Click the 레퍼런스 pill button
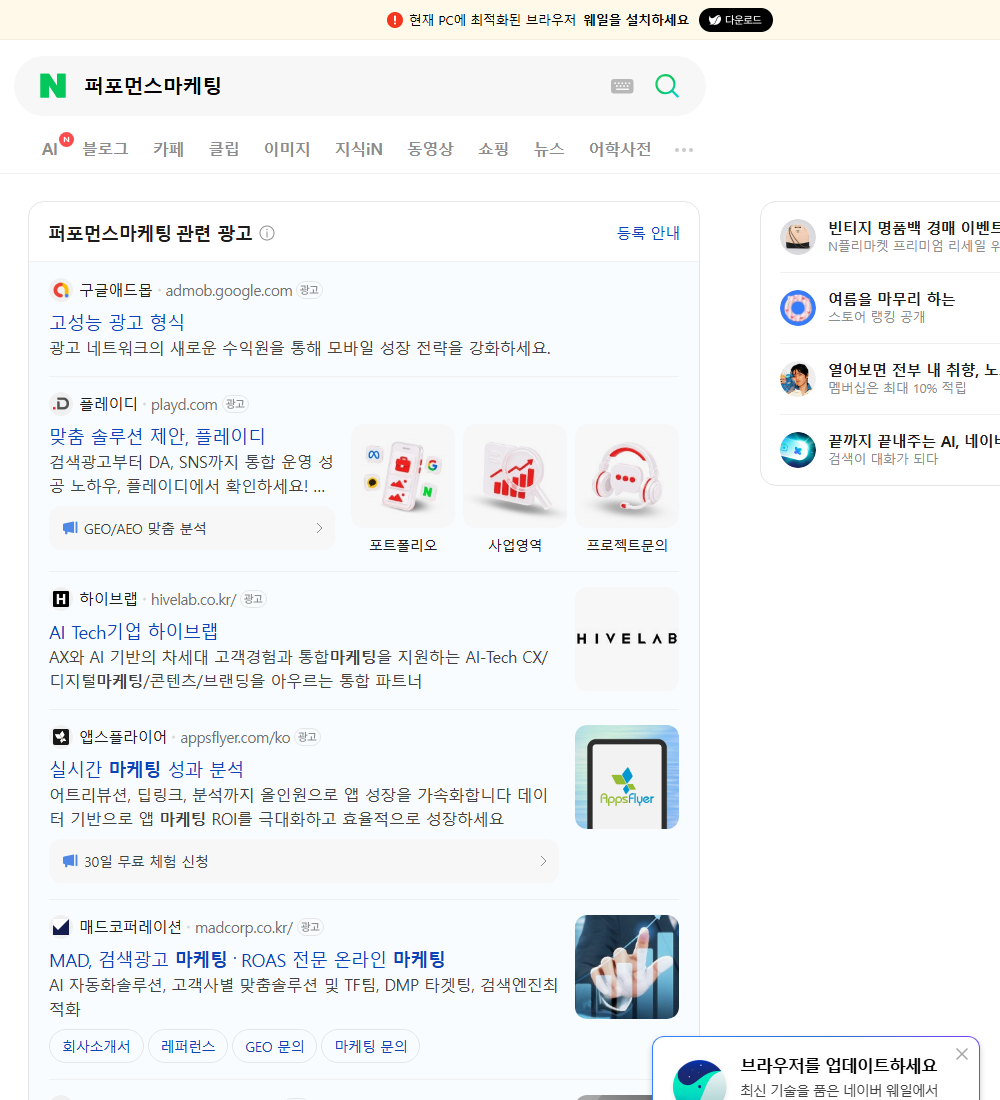 pos(187,1046)
